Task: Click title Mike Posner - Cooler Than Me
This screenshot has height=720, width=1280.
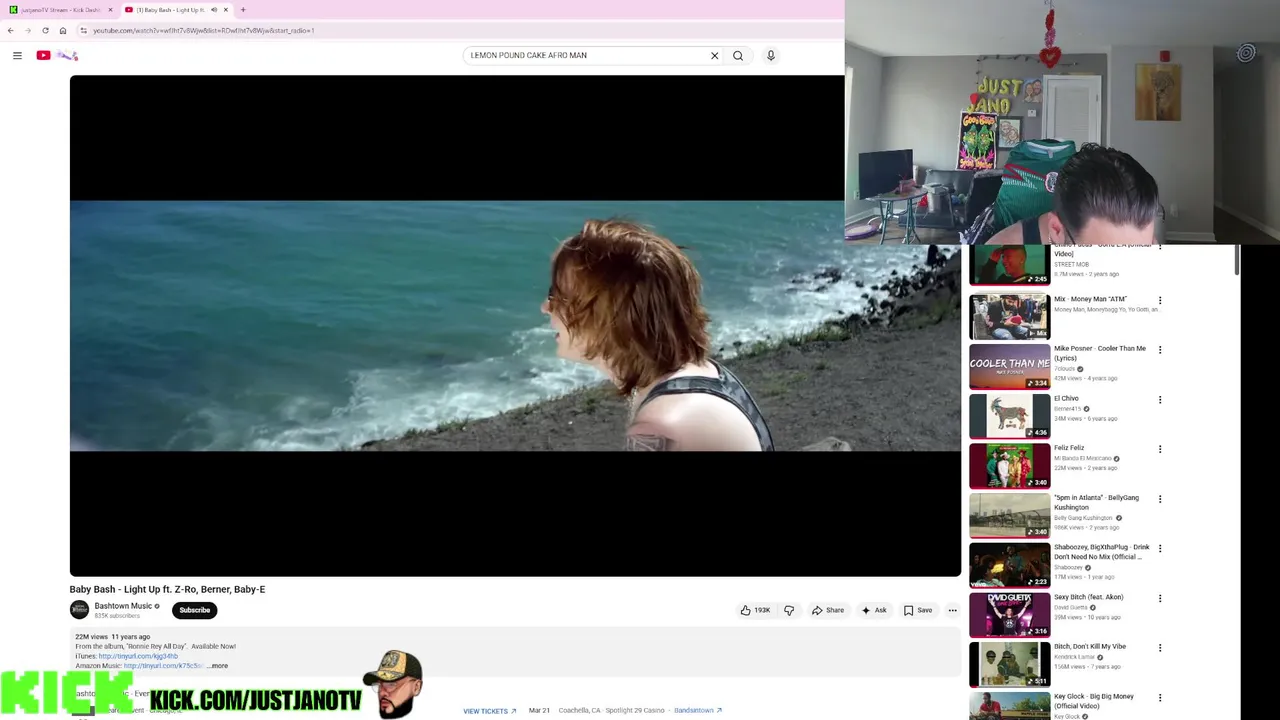Action: (1099, 353)
